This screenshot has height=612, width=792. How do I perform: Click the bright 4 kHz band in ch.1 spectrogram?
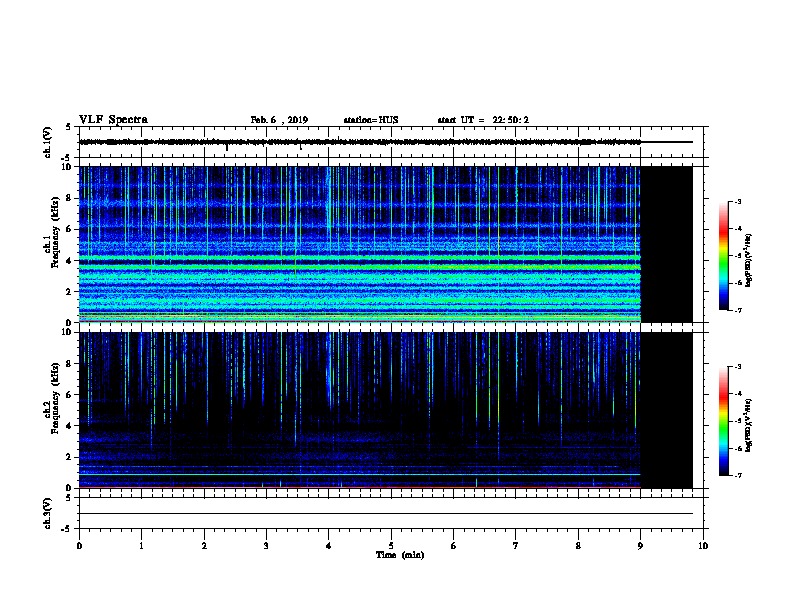click(360, 258)
